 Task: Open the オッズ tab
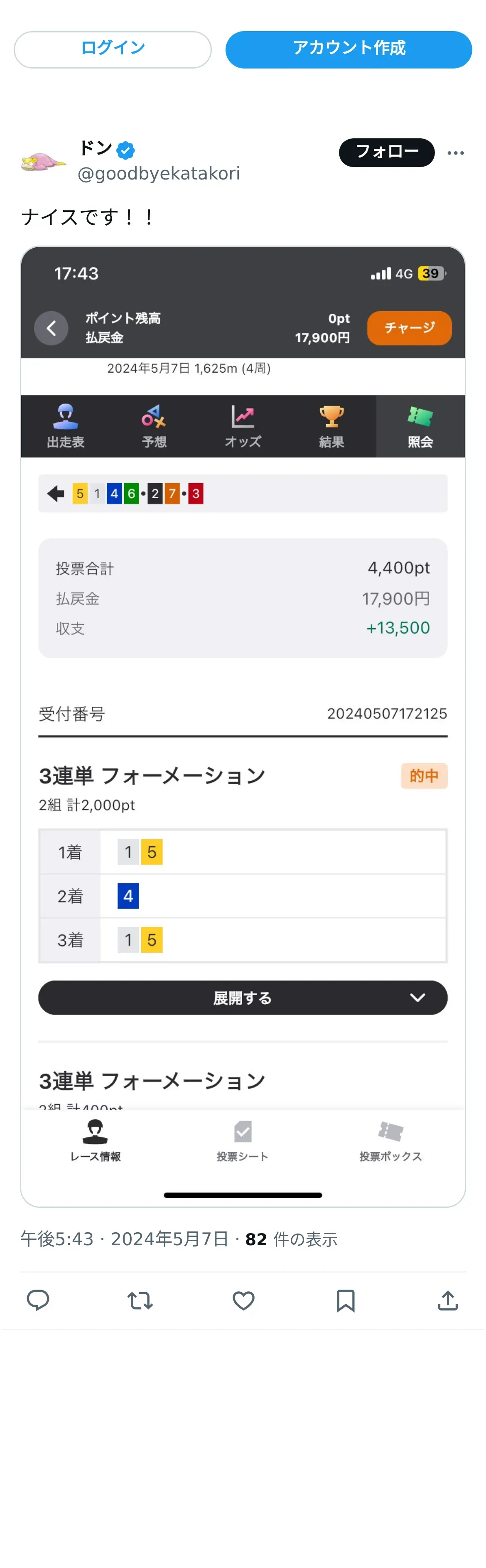243,426
